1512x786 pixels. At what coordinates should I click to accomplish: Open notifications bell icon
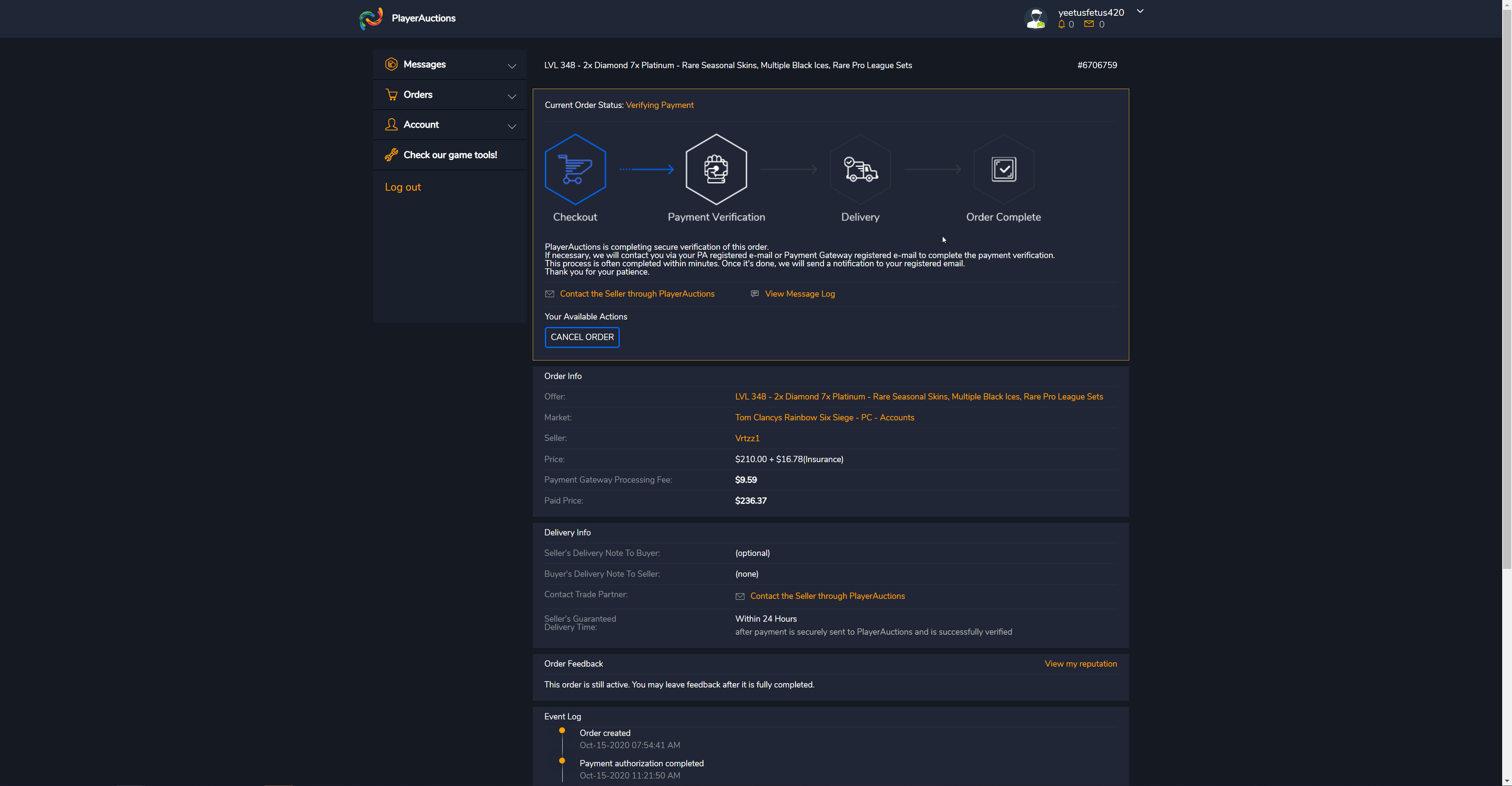click(x=1061, y=25)
